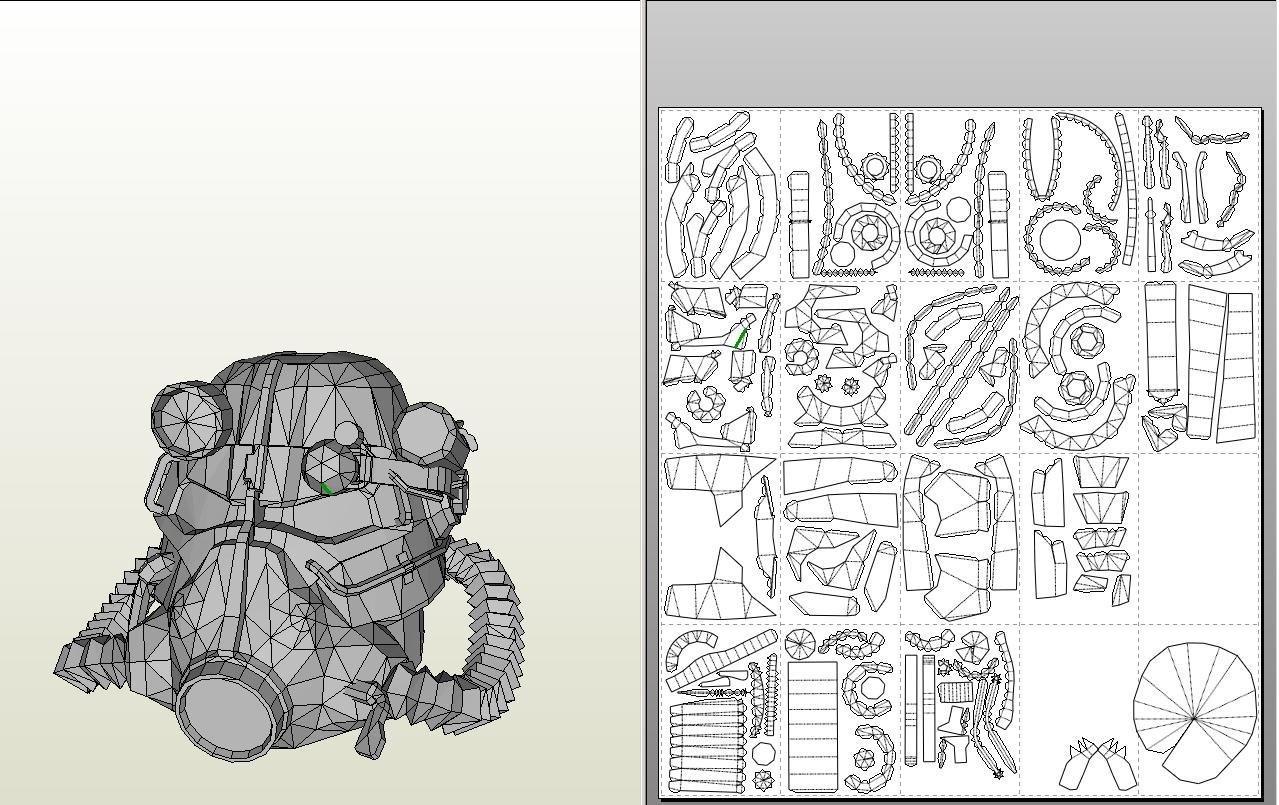Image resolution: width=1279 pixels, height=805 pixels.
Task: Click the round respirator filter on helmet front
Action: tap(226, 708)
